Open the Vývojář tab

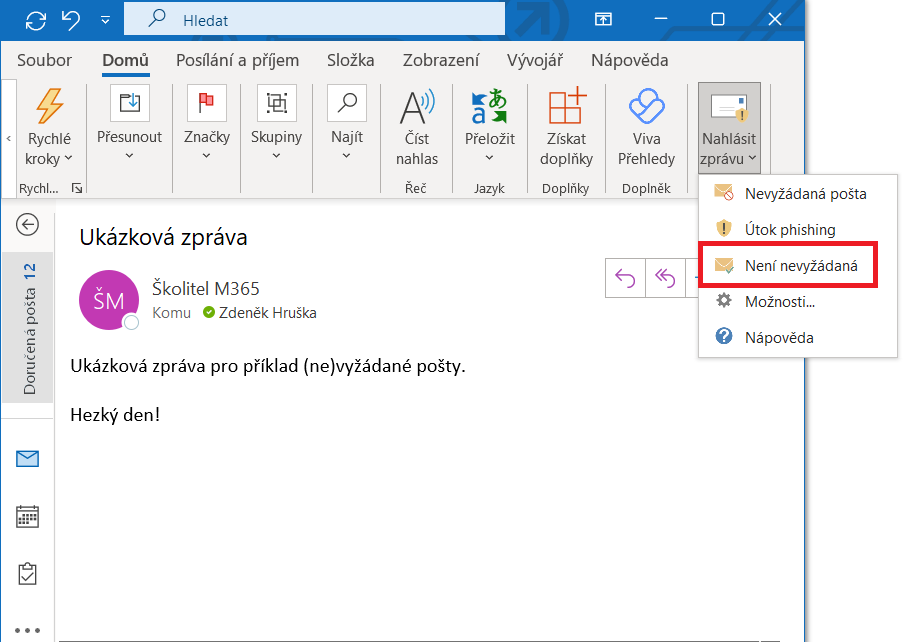[x=535, y=60]
